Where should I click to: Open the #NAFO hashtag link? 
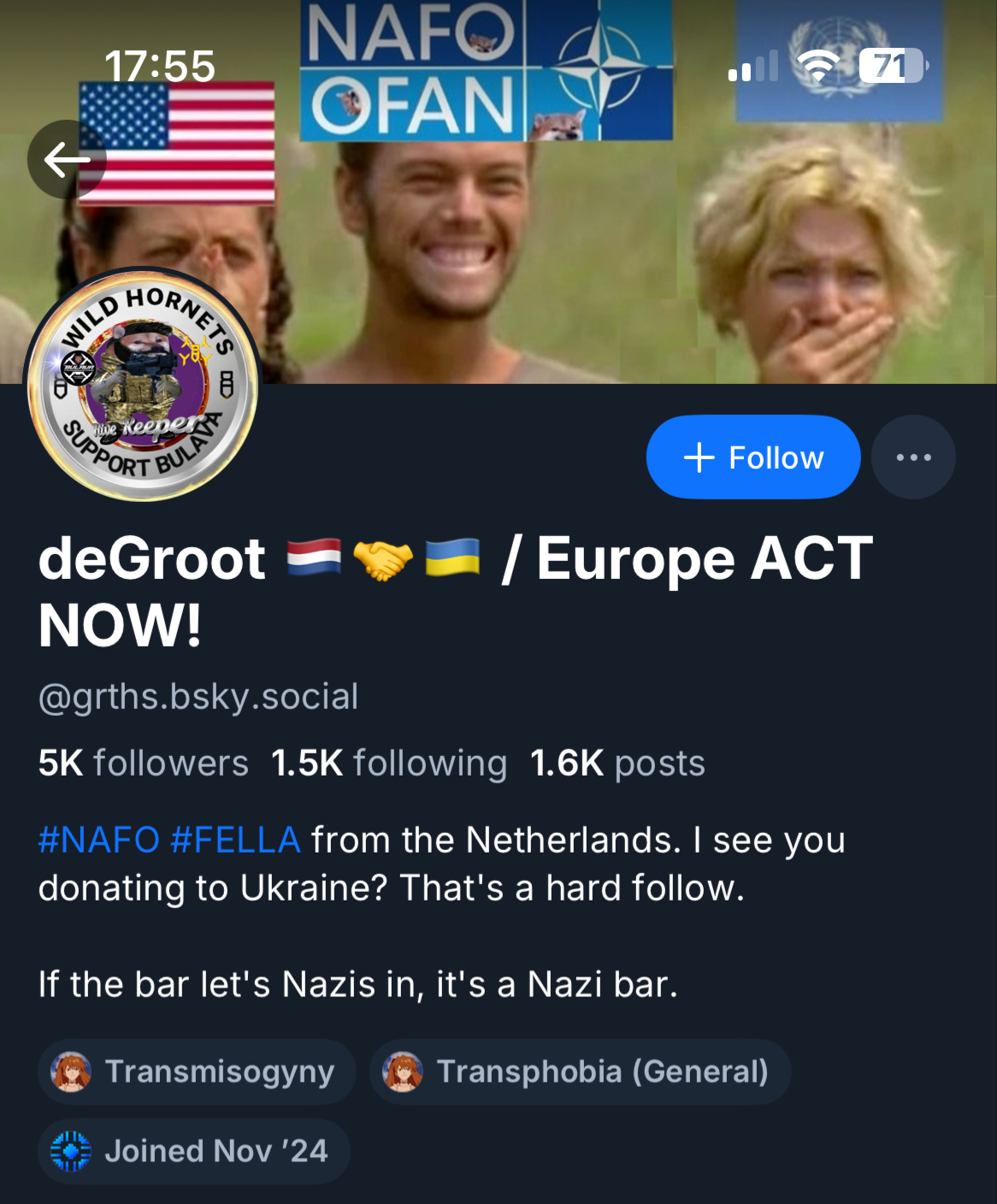click(x=99, y=840)
